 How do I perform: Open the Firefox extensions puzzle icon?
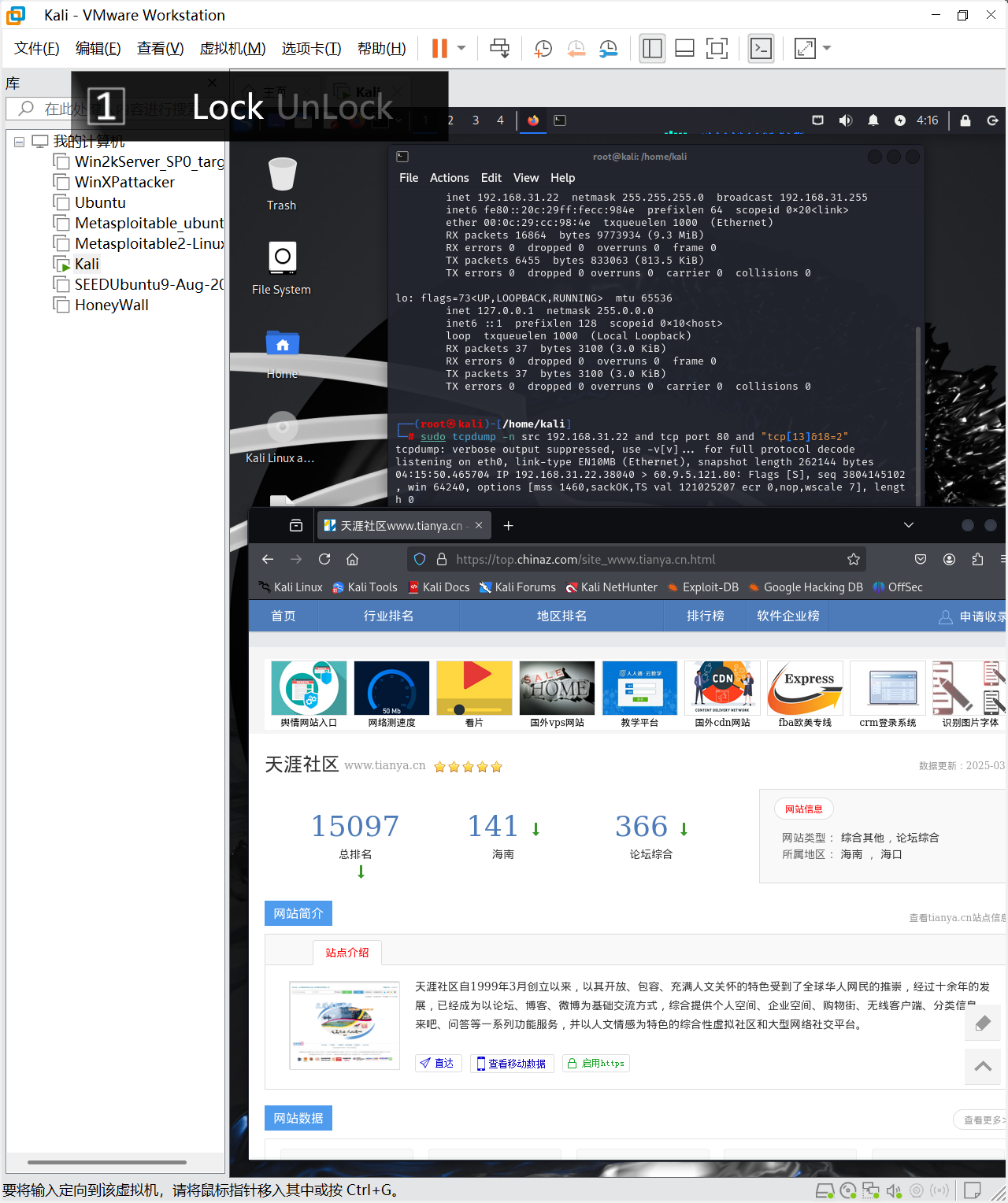977,559
